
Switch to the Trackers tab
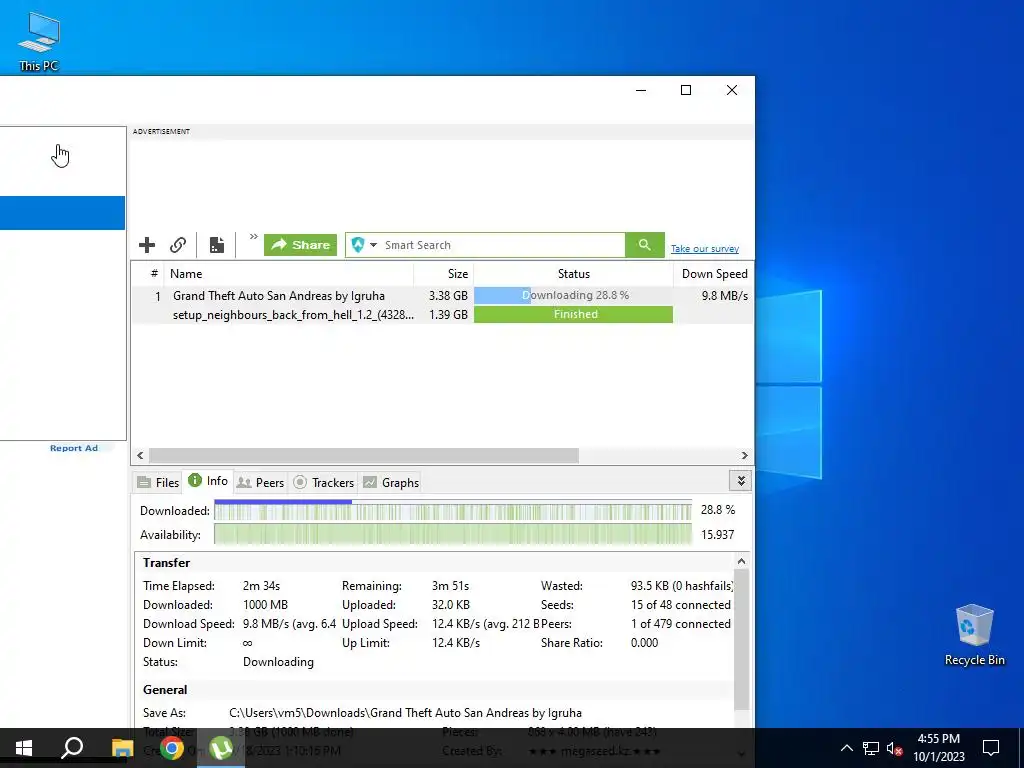[x=324, y=483]
